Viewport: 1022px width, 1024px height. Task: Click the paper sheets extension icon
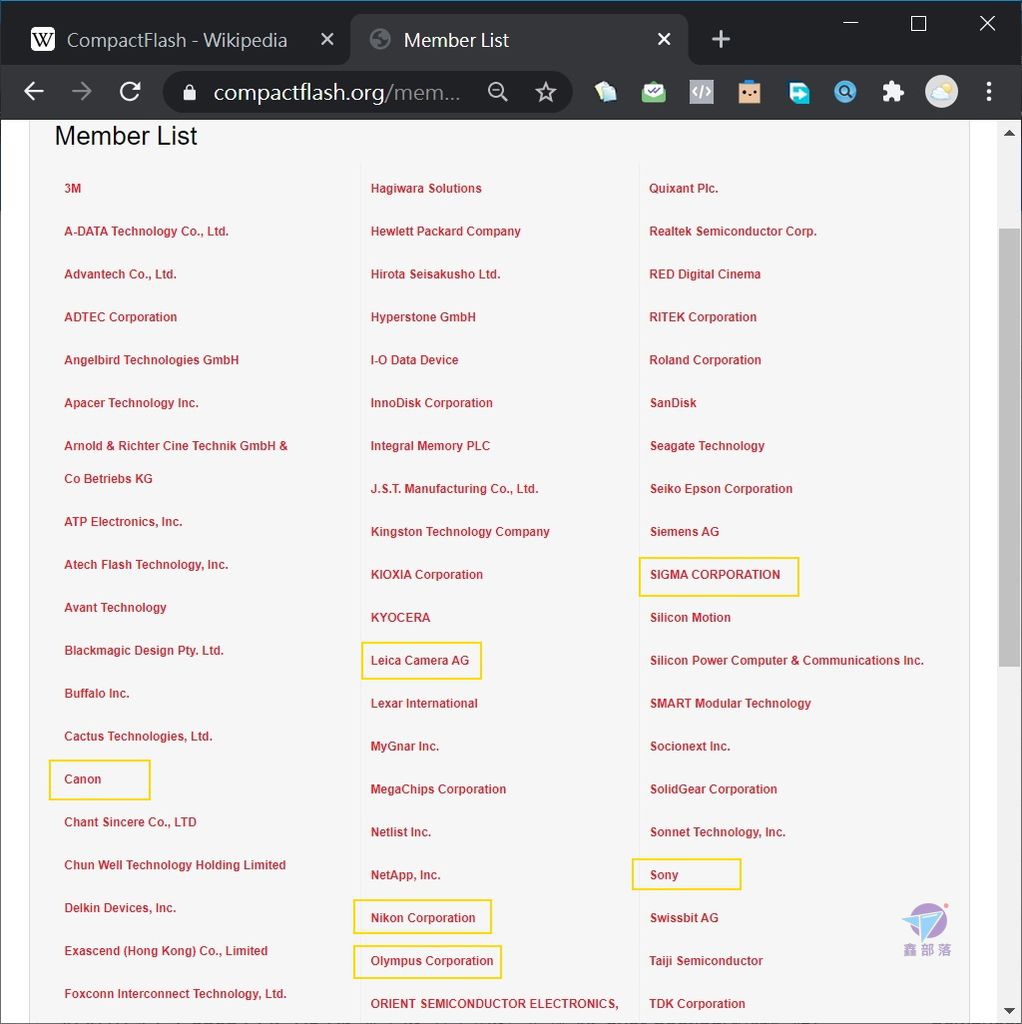pos(605,92)
